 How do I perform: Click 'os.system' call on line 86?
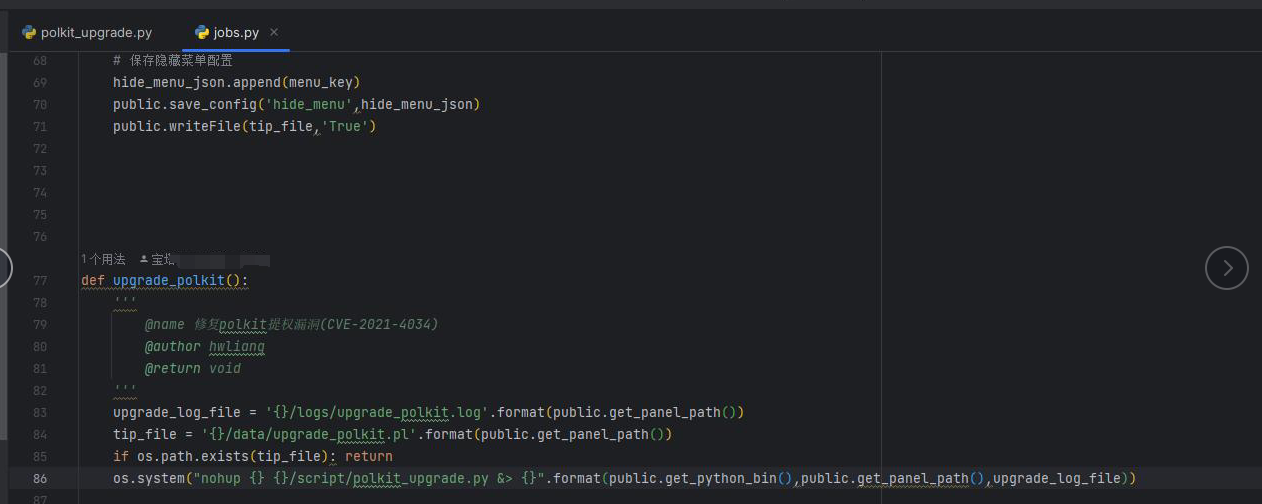pyautogui.click(x=149, y=479)
